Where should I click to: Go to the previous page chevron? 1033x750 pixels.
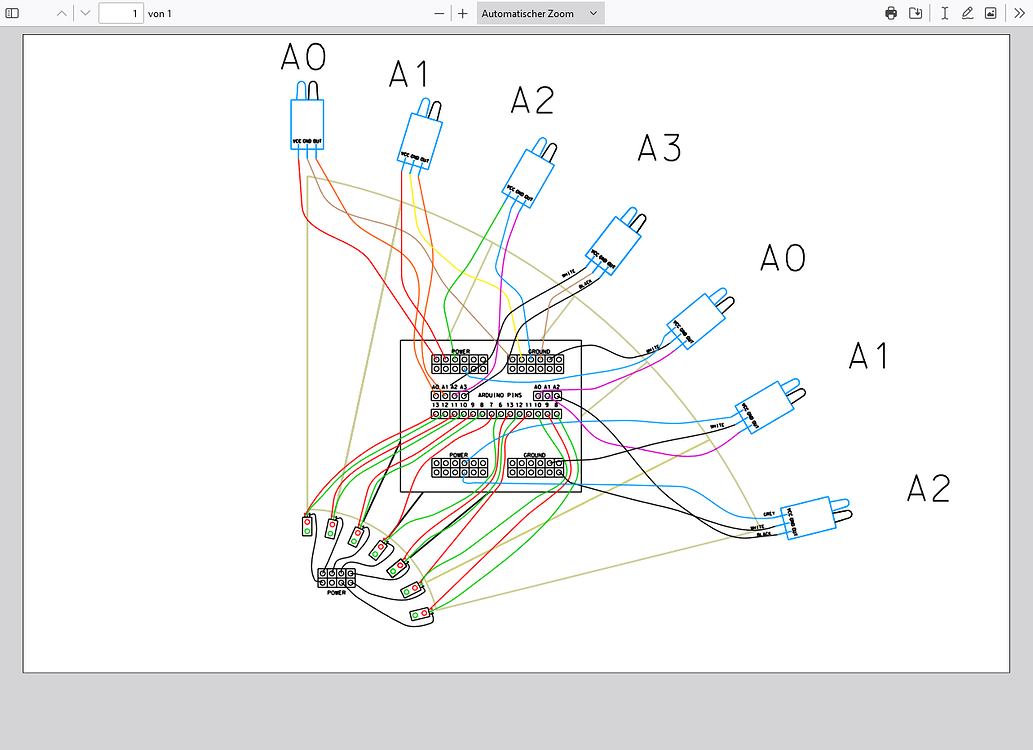(x=60, y=13)
